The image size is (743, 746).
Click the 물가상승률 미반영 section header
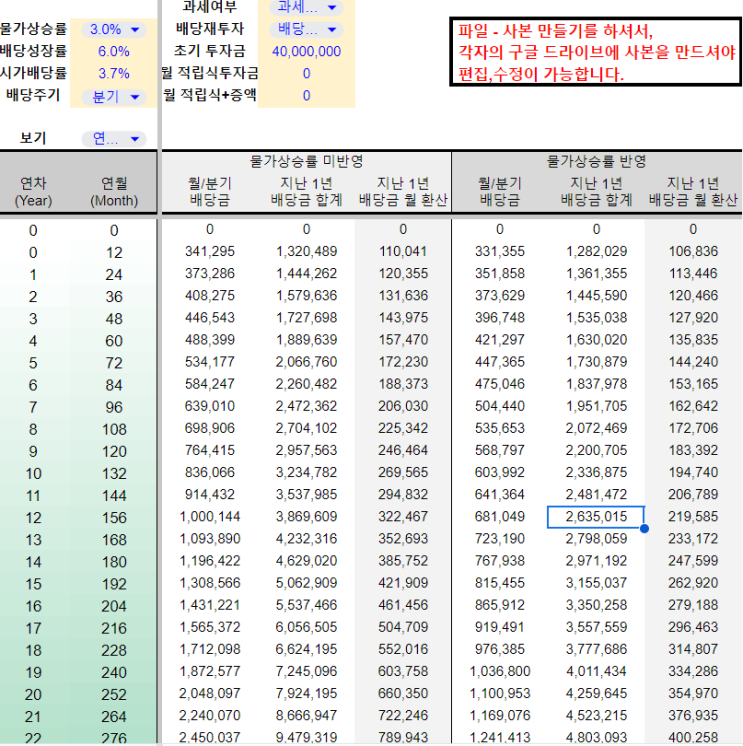[x=306, y=160]
